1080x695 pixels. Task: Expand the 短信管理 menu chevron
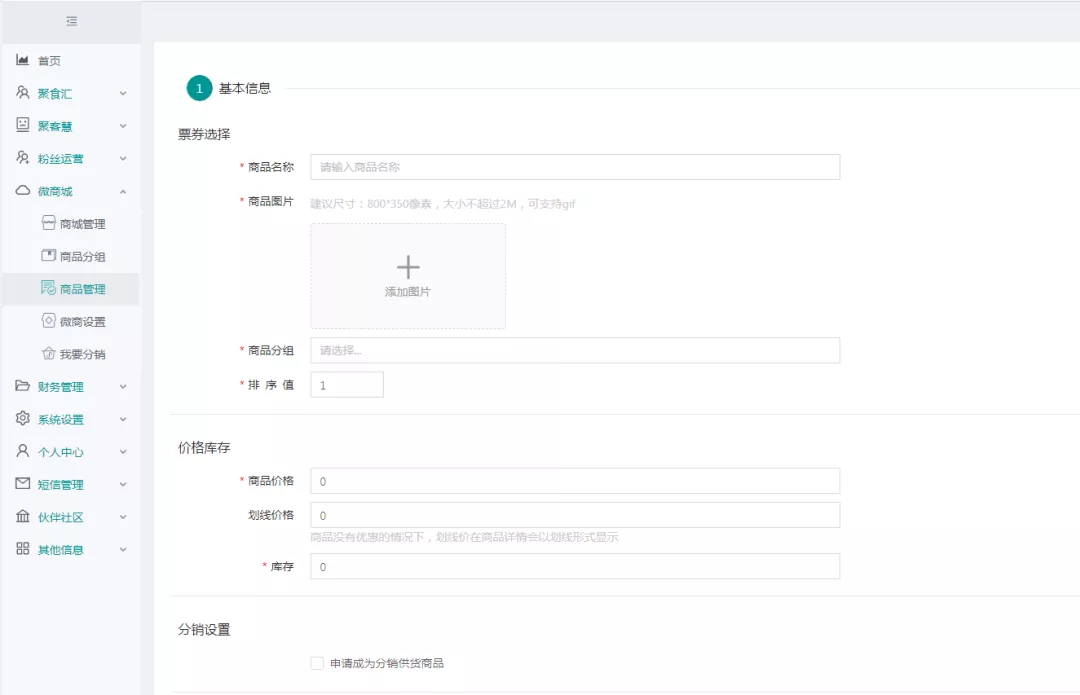click(123, 484)
